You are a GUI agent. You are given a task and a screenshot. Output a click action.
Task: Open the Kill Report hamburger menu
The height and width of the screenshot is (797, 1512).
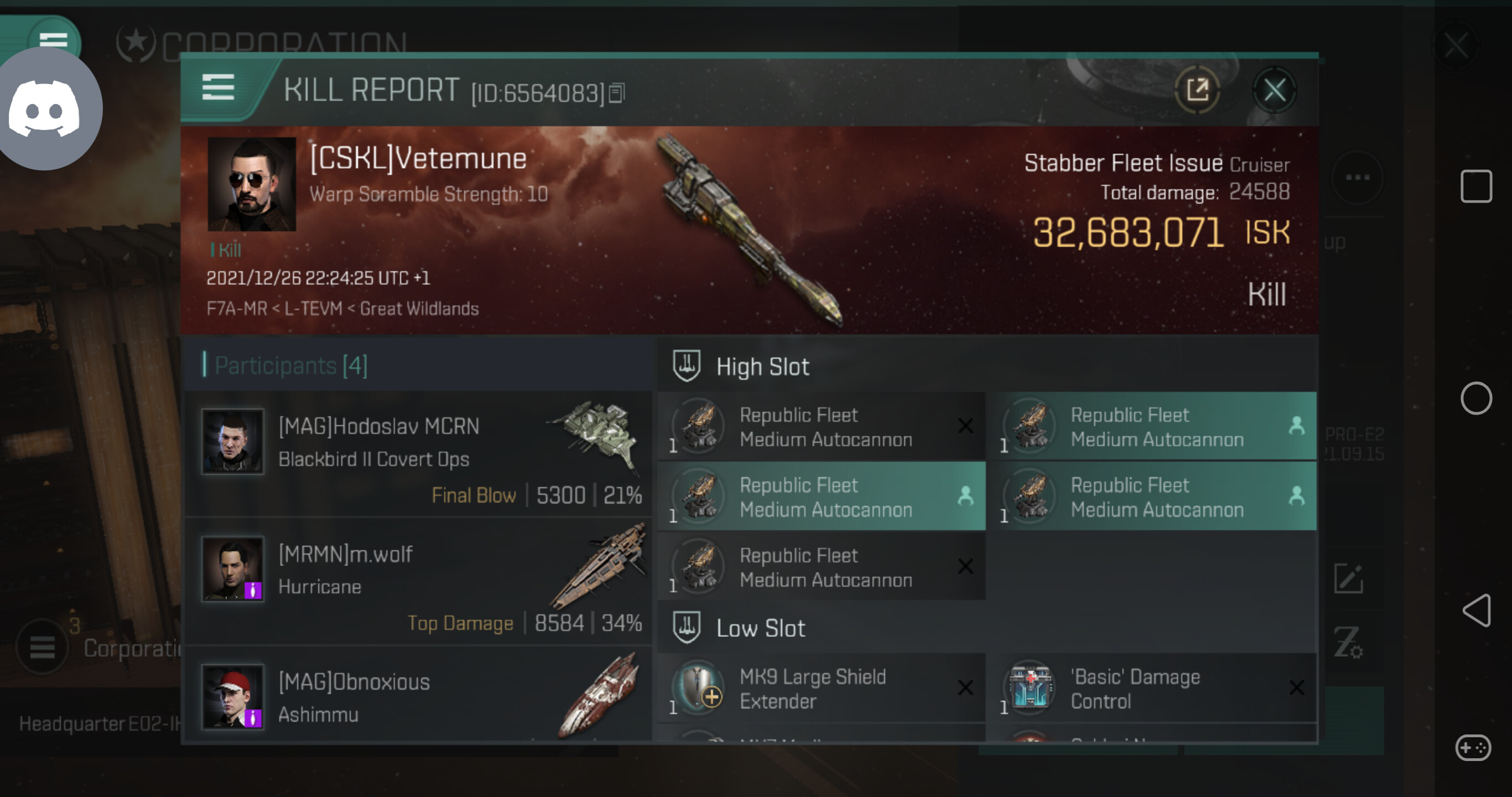219,88
